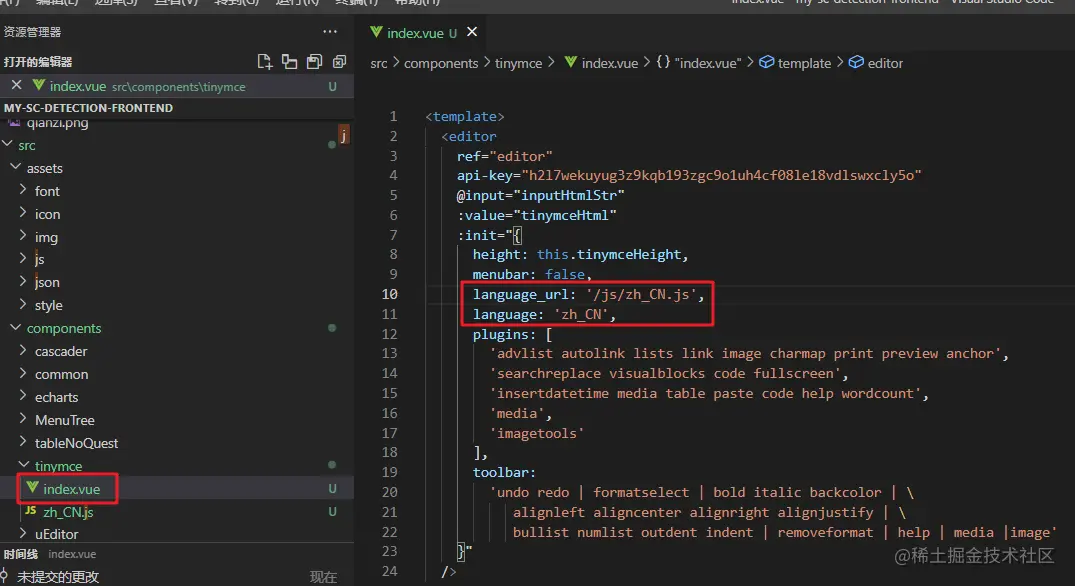The image size is (1075, 586).
Task: Expand the echarts folder
Action: 23,396
